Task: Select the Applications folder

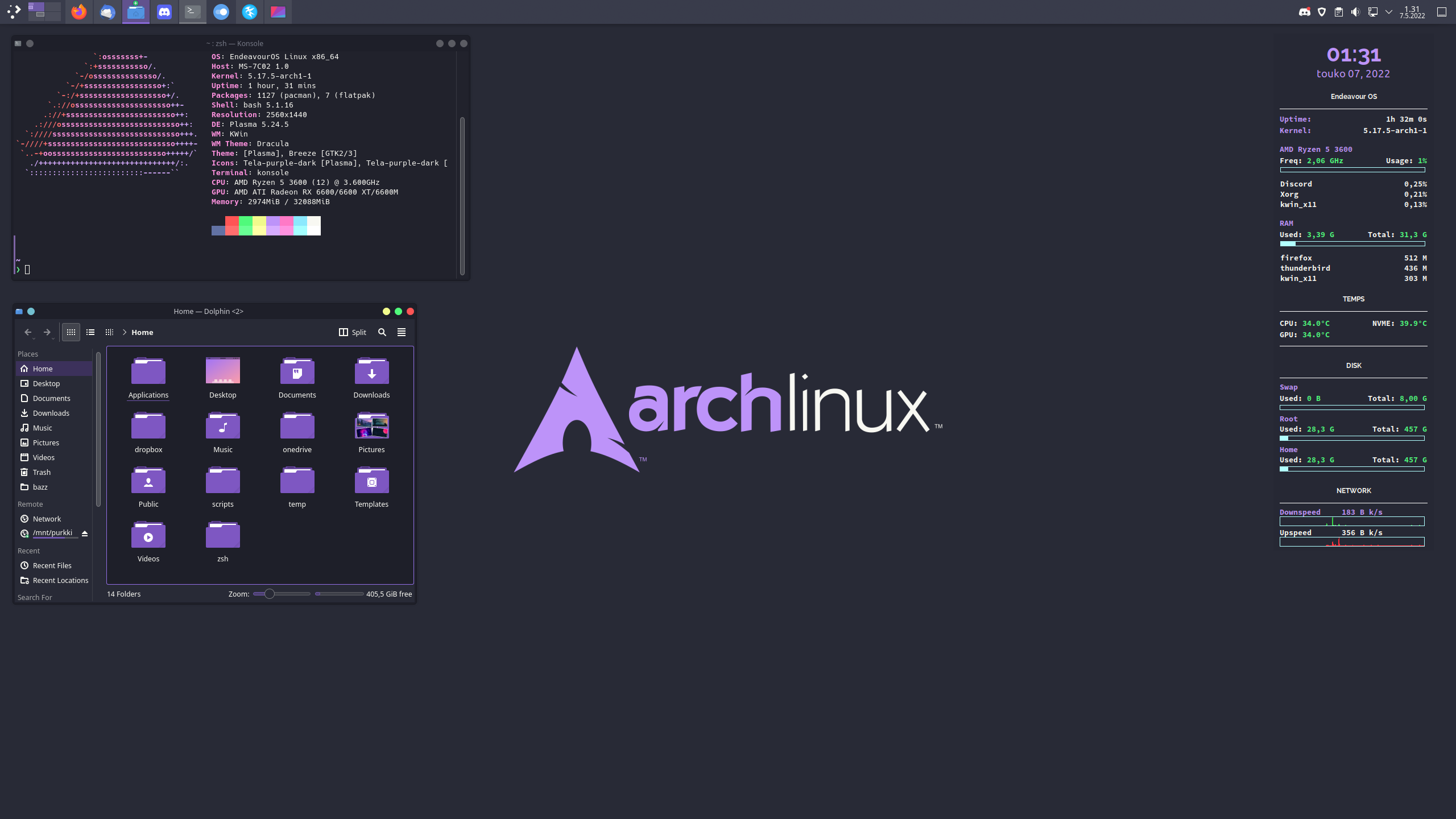Action: point(148,378)
